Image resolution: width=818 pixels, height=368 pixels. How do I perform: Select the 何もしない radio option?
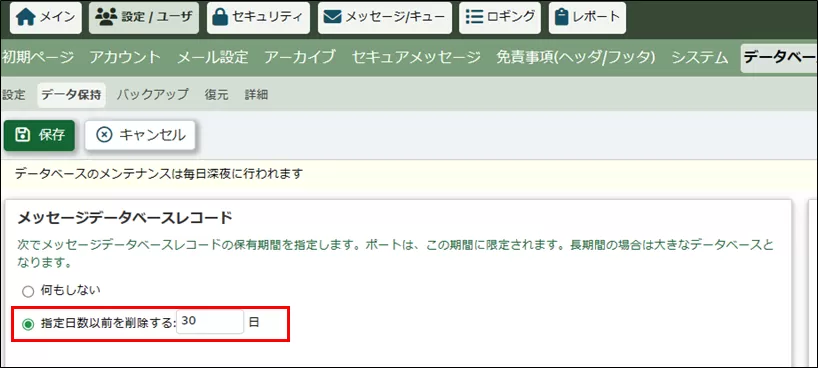point(28,292)
